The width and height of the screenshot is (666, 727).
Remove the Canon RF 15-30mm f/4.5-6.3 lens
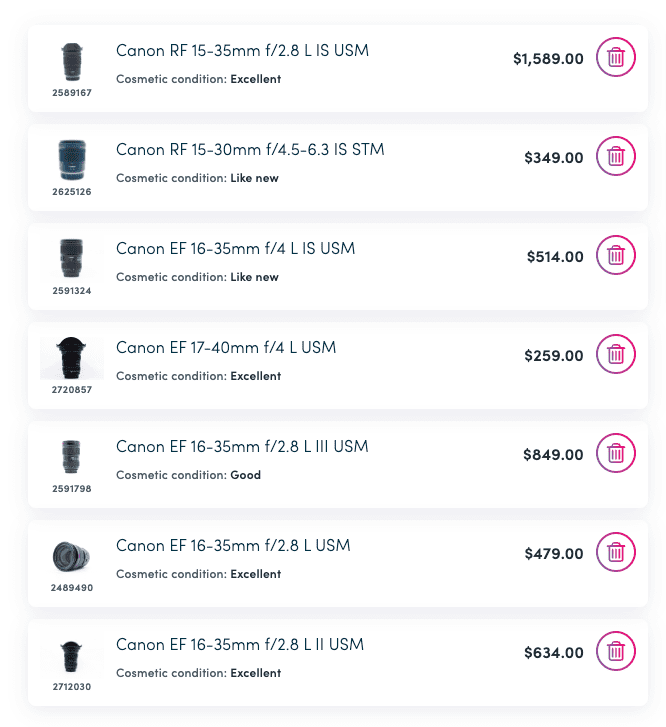click(x=616, y=157)
